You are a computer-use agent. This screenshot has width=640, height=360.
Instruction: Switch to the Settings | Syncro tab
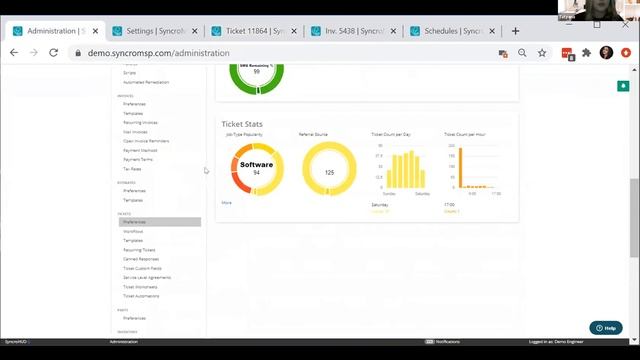(155, 31)
